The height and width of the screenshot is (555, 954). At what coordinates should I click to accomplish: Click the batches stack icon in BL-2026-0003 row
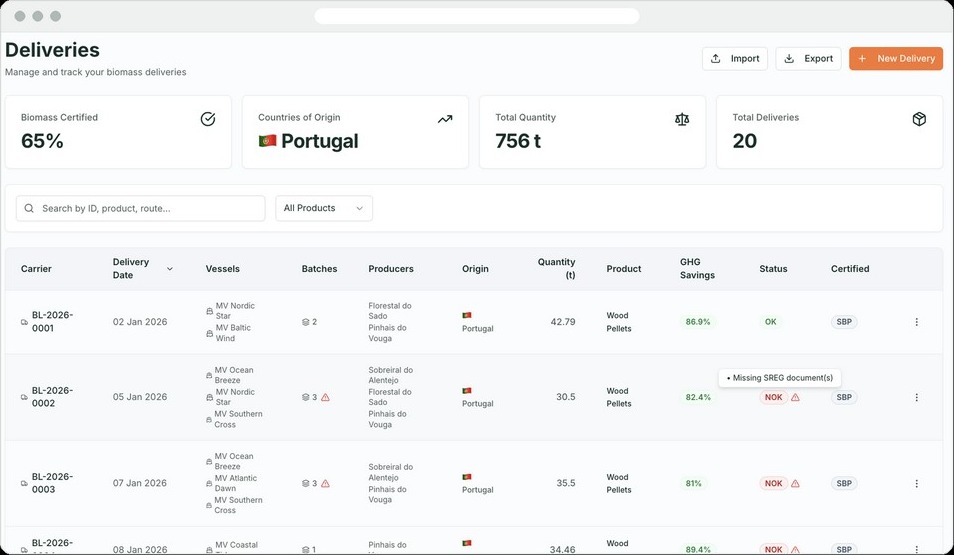click(305, 483)
